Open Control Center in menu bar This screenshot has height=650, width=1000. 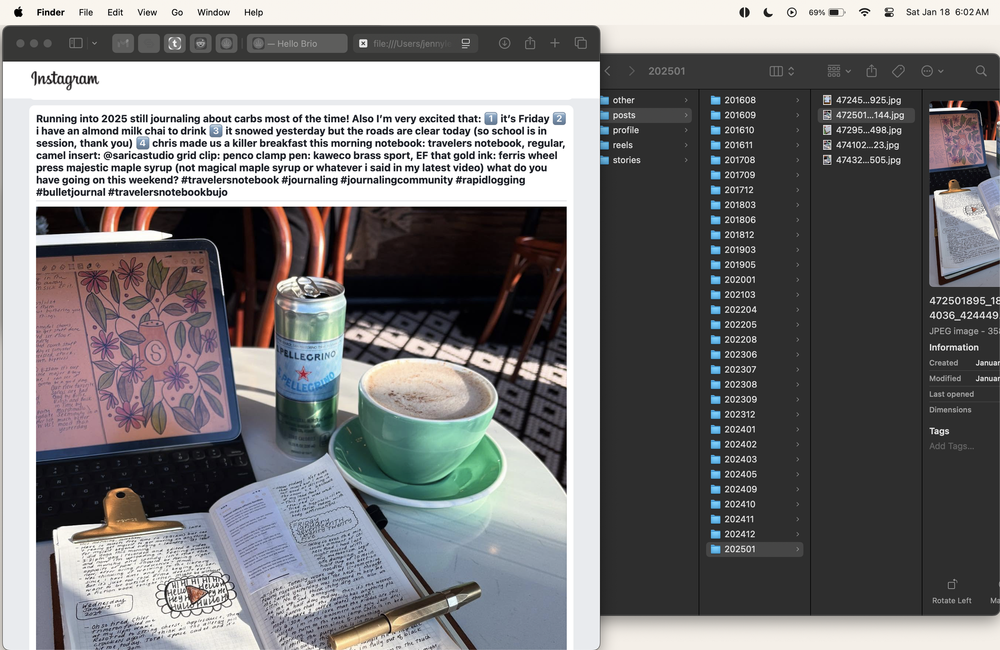point(889,12)
